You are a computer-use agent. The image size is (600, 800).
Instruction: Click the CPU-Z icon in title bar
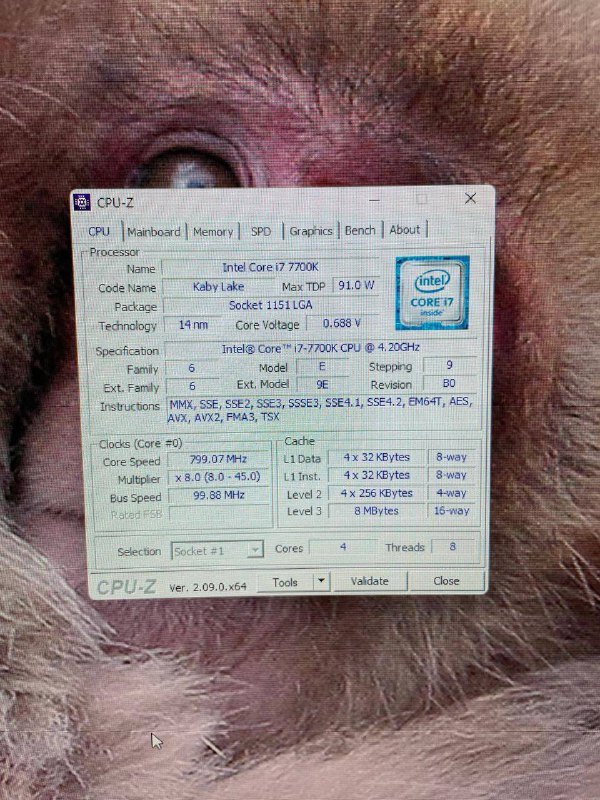click(x=83, y=202)
